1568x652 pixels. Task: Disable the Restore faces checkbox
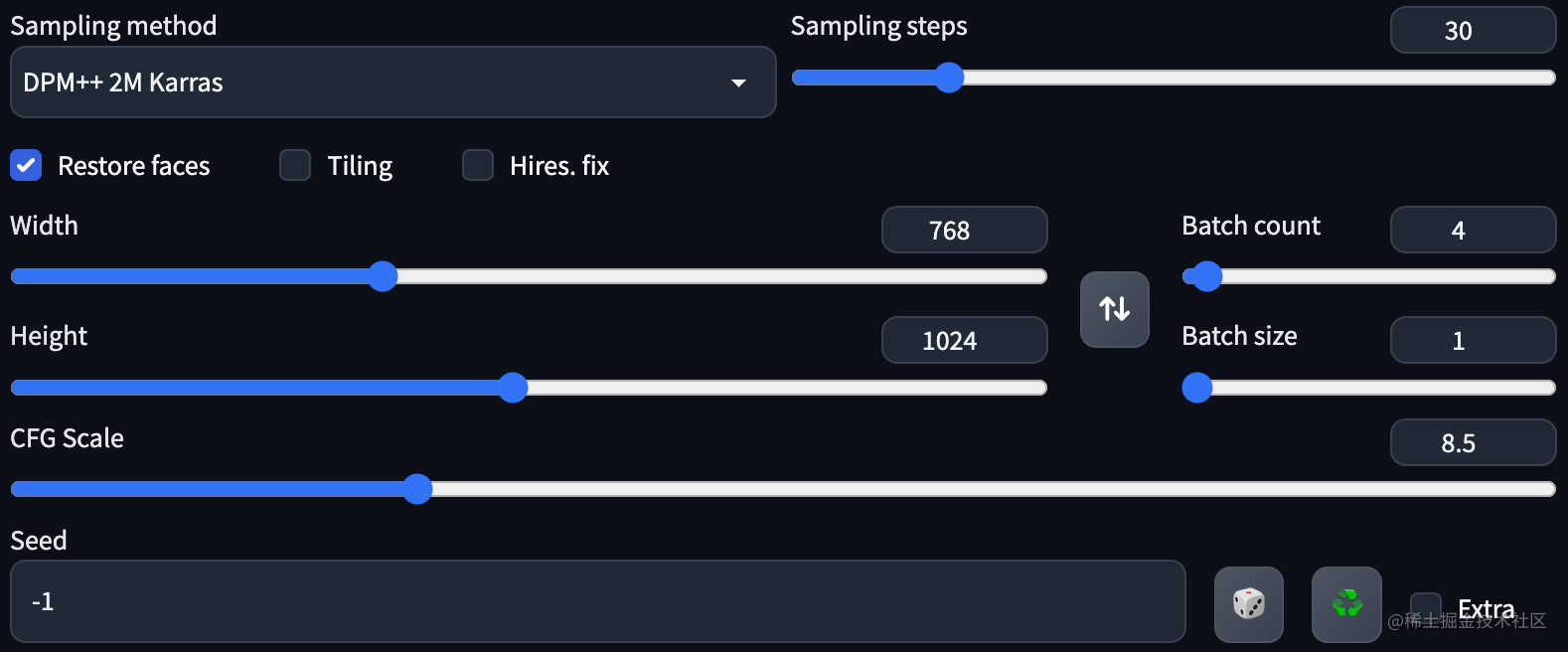coord(26,165)
